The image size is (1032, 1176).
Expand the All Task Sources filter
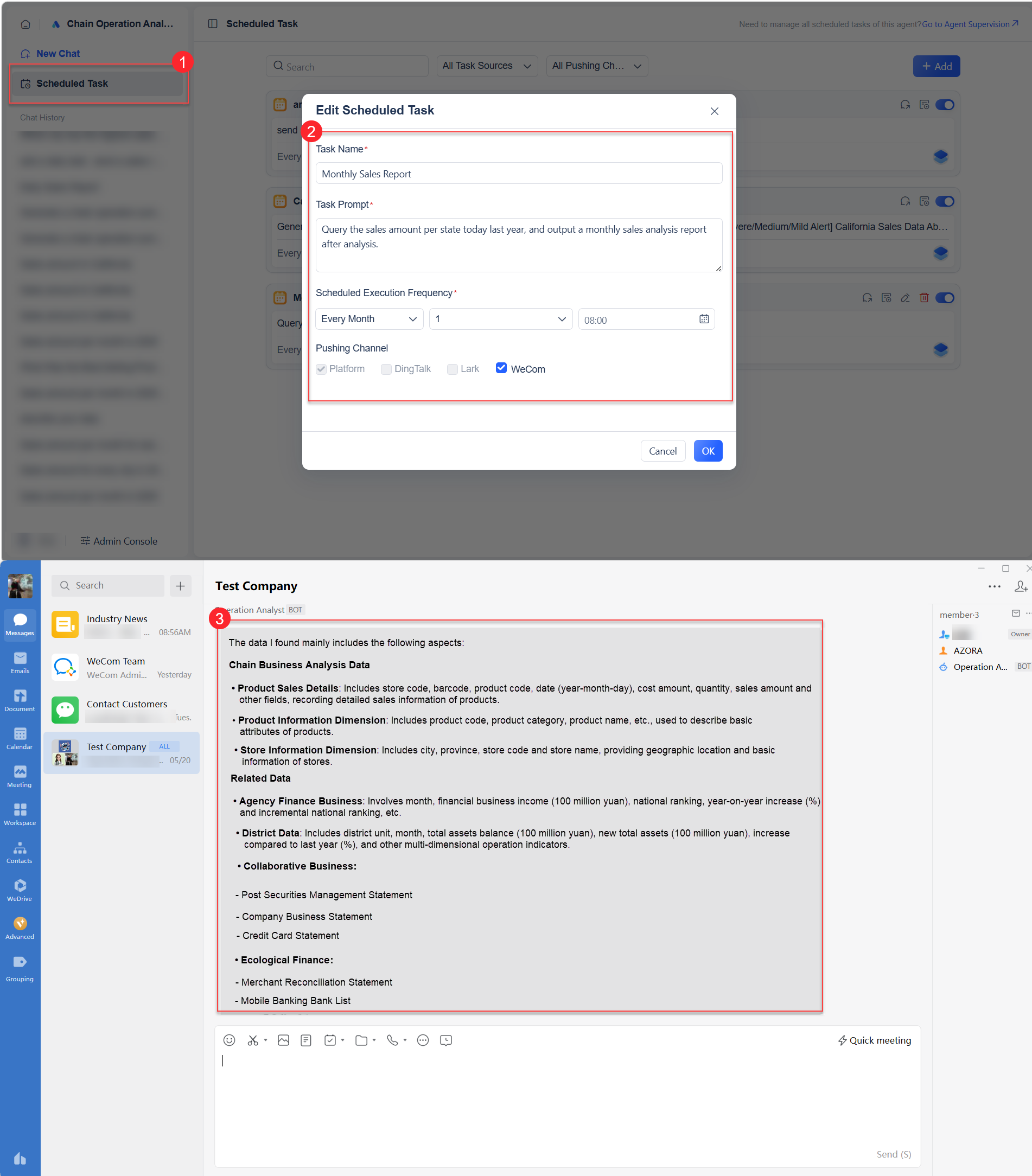487,66
